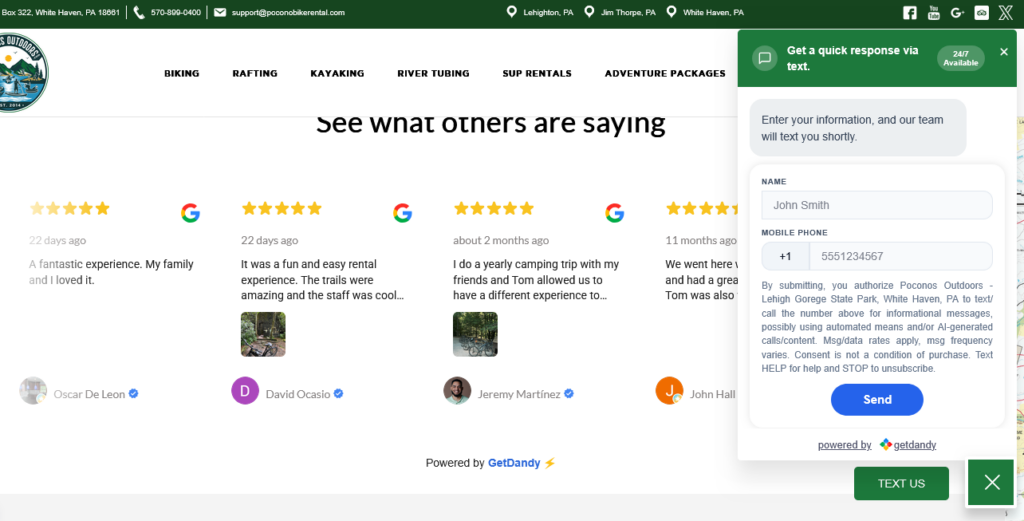Open the Jim Thorpe, PA location link
Viewport: 1024px width, 521px height.
(628, 12)
